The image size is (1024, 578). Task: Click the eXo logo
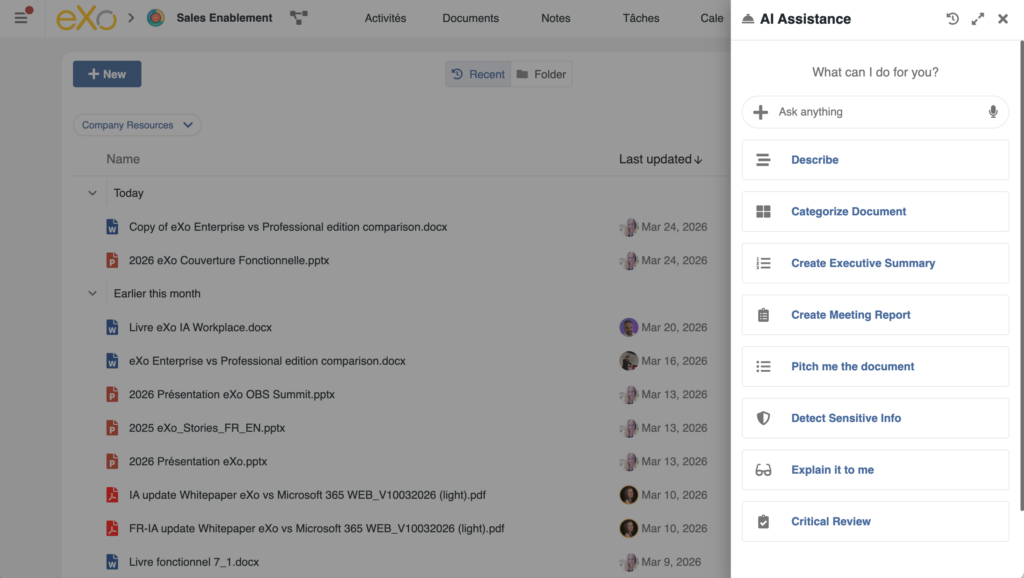(86, 18)
